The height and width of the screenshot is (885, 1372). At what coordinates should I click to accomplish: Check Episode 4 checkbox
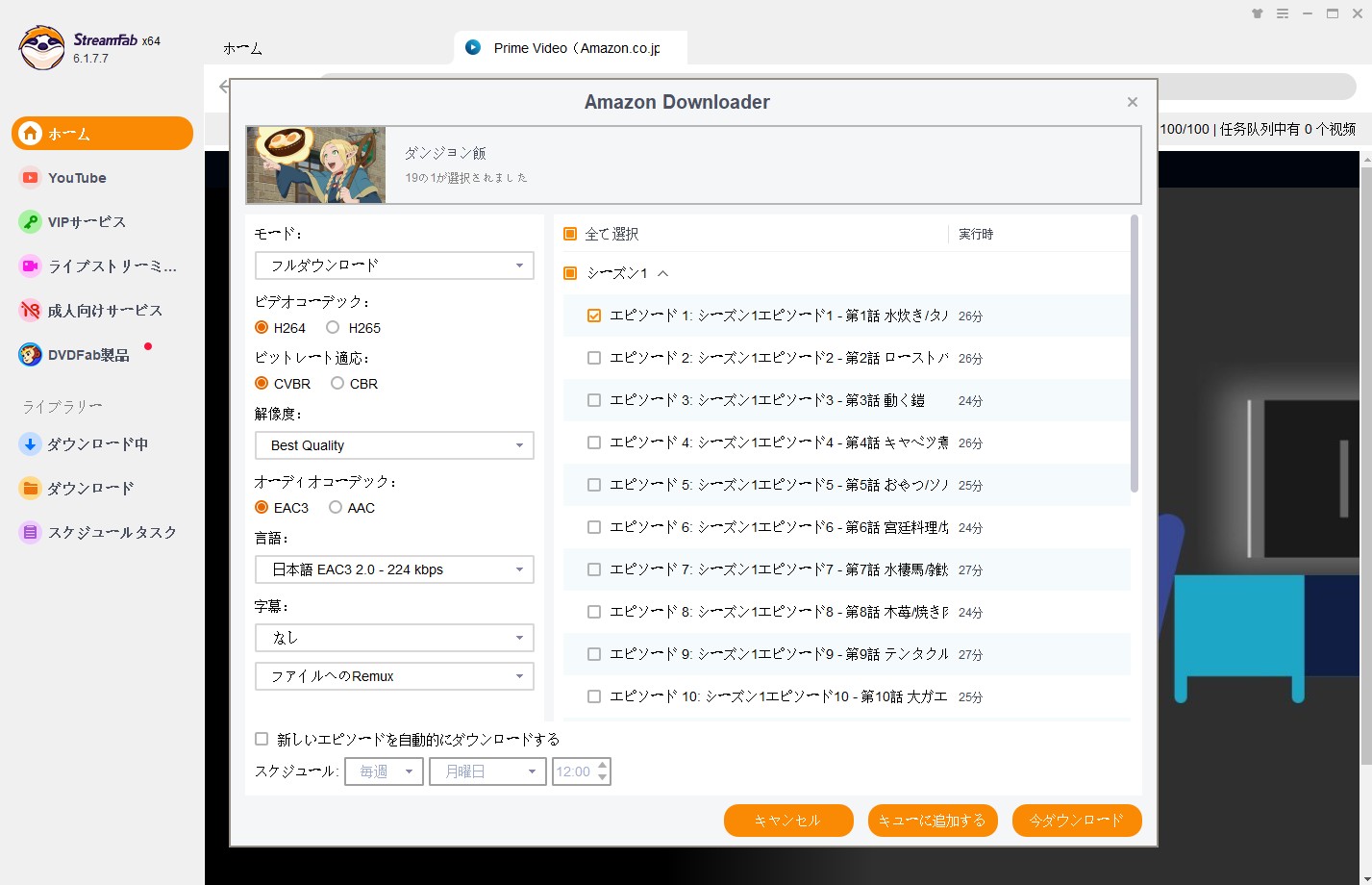[x=594, y=442]
